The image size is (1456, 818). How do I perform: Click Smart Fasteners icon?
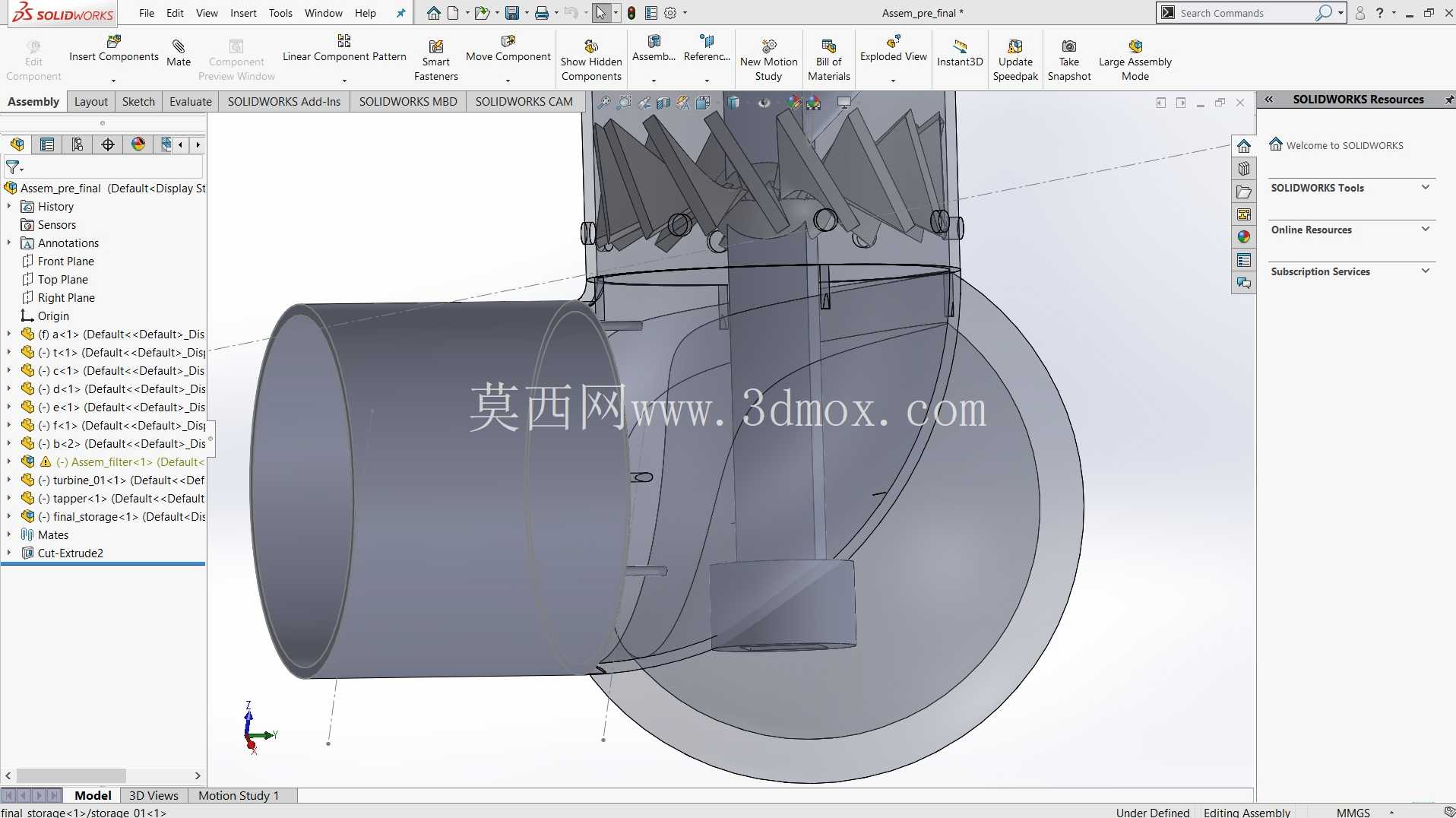click(435, 59)
